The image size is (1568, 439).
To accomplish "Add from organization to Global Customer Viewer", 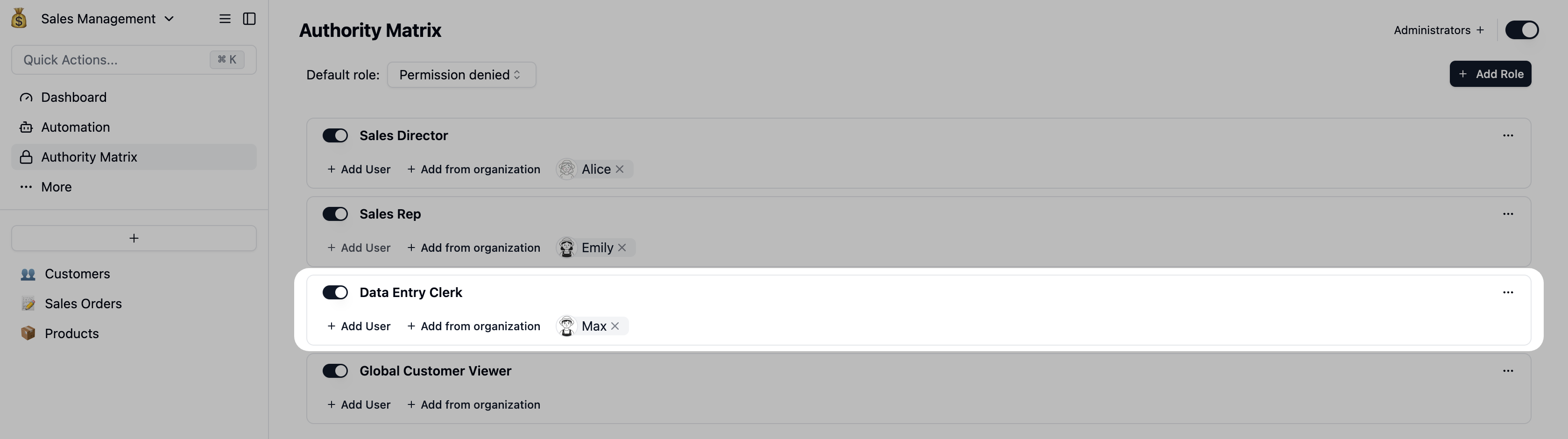I will [x=473, y=405].
